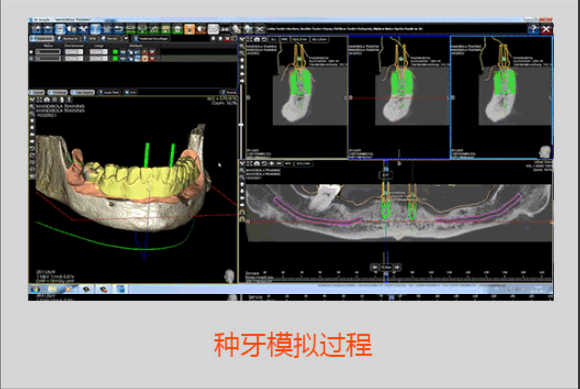Viewport: 580px width, 389px height.
Task: Select the first implant row radio button
Action: [x=31, y=52]
